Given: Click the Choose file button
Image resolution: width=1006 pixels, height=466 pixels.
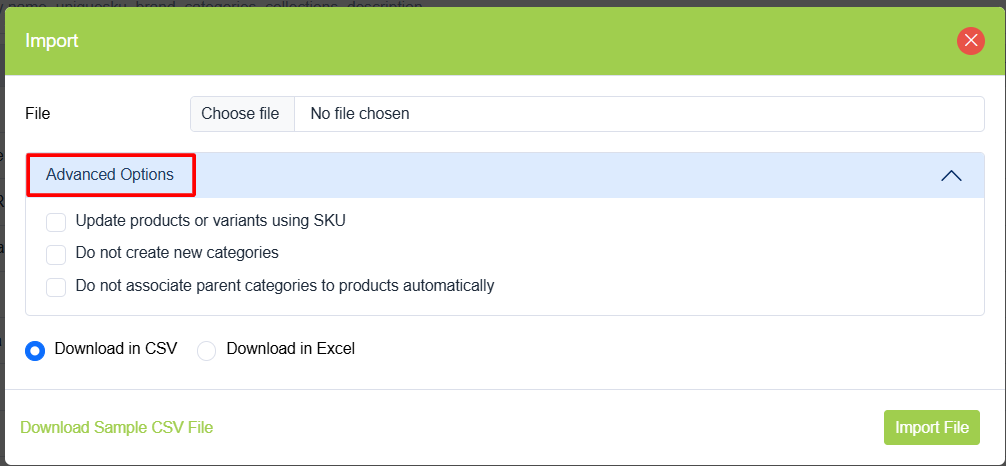Looking at the screenshot, I should (241, 114).
